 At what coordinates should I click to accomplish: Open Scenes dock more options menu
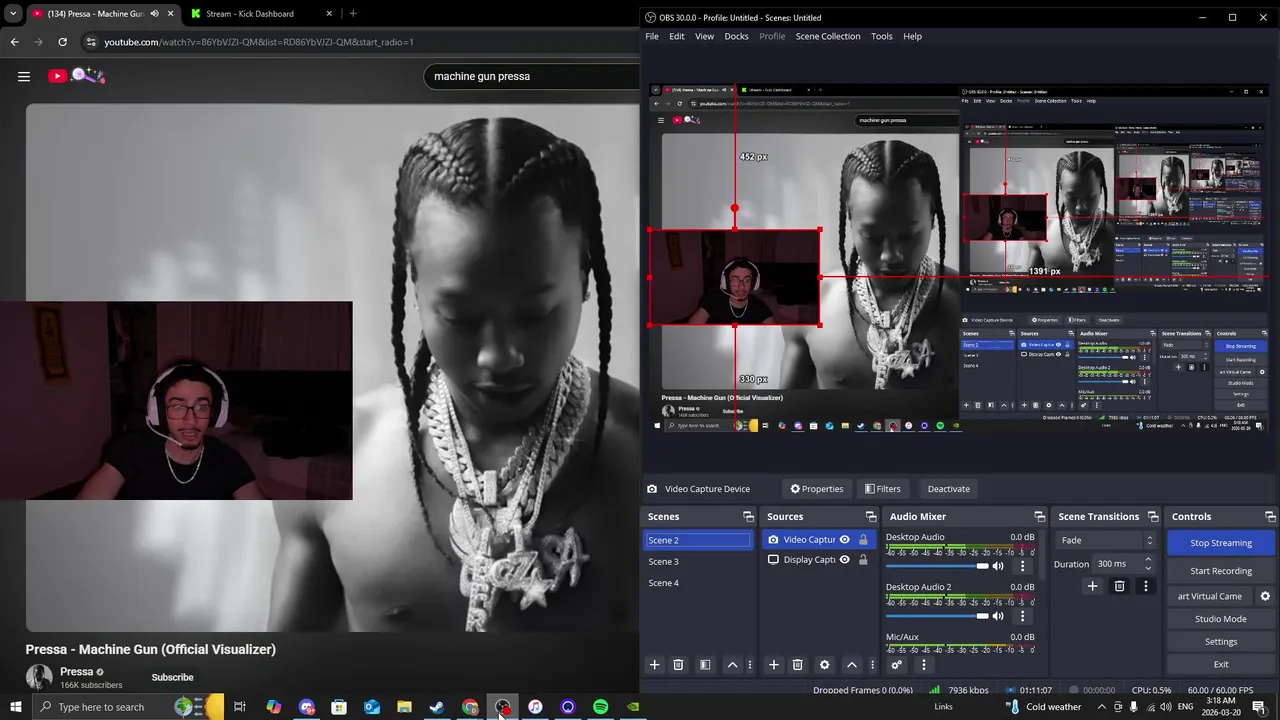point(750,665)
